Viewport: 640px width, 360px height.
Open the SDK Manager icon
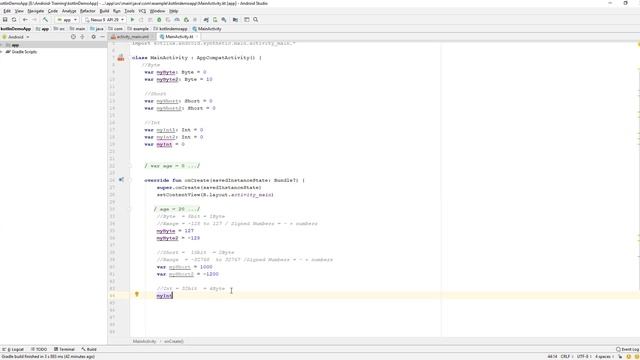point(224,20)
